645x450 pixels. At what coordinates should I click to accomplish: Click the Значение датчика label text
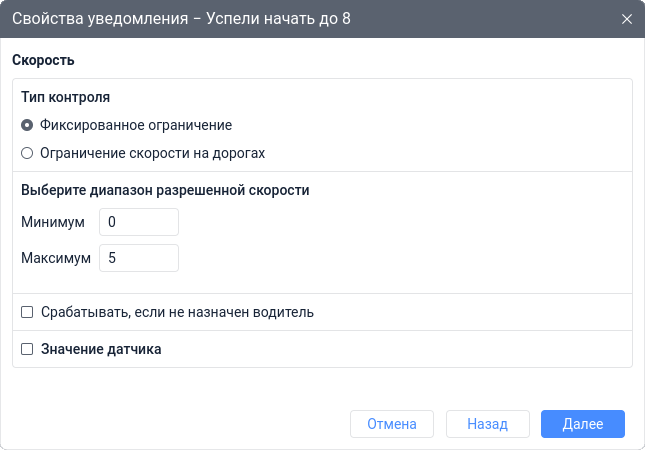pyautogui.click(x=101, y=350)
